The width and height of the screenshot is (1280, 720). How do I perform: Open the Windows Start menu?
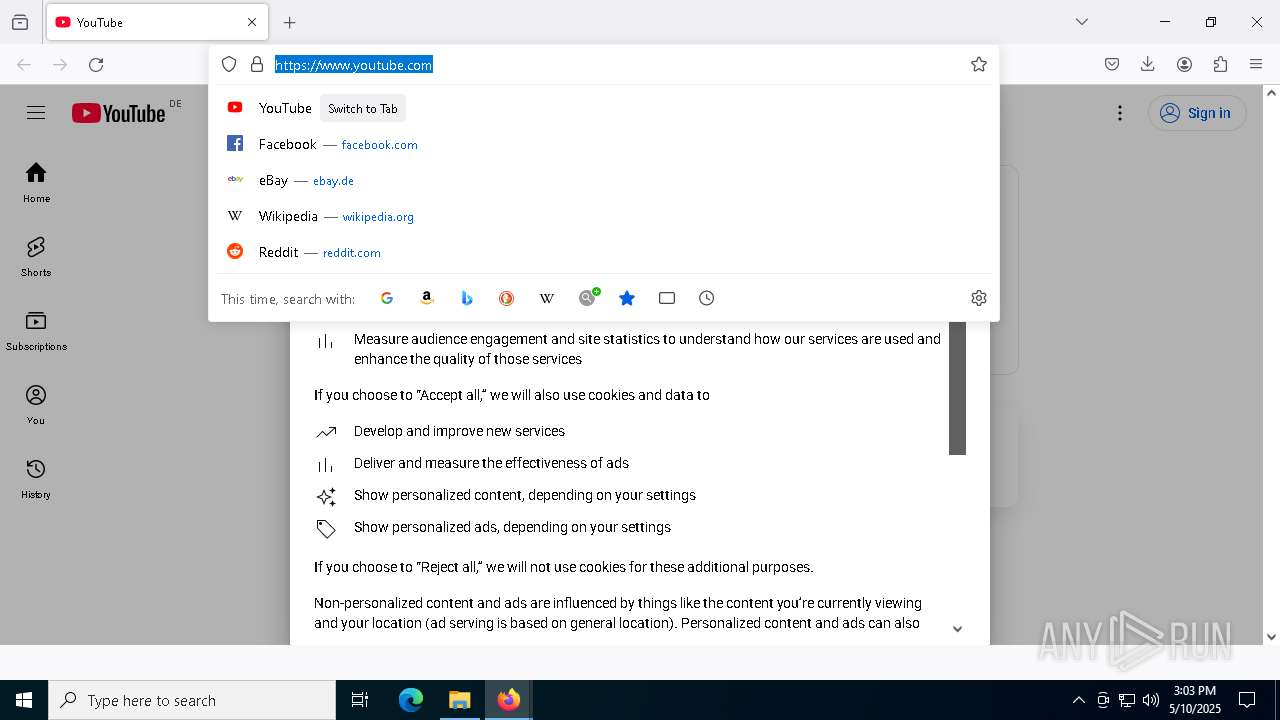pyautogui.click(x=24, y=700)
